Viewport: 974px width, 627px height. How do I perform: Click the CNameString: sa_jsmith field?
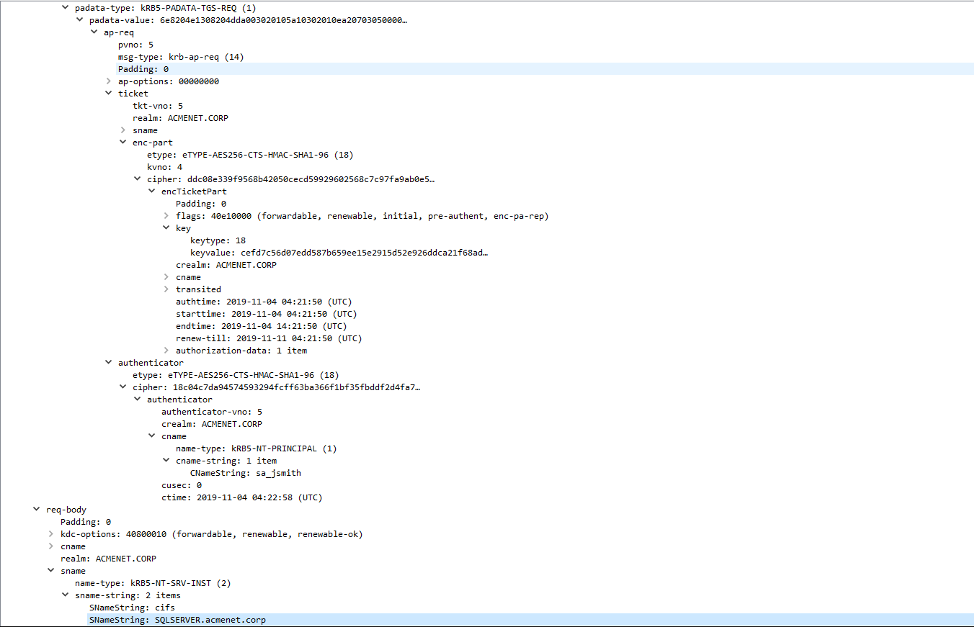(245, 473)
